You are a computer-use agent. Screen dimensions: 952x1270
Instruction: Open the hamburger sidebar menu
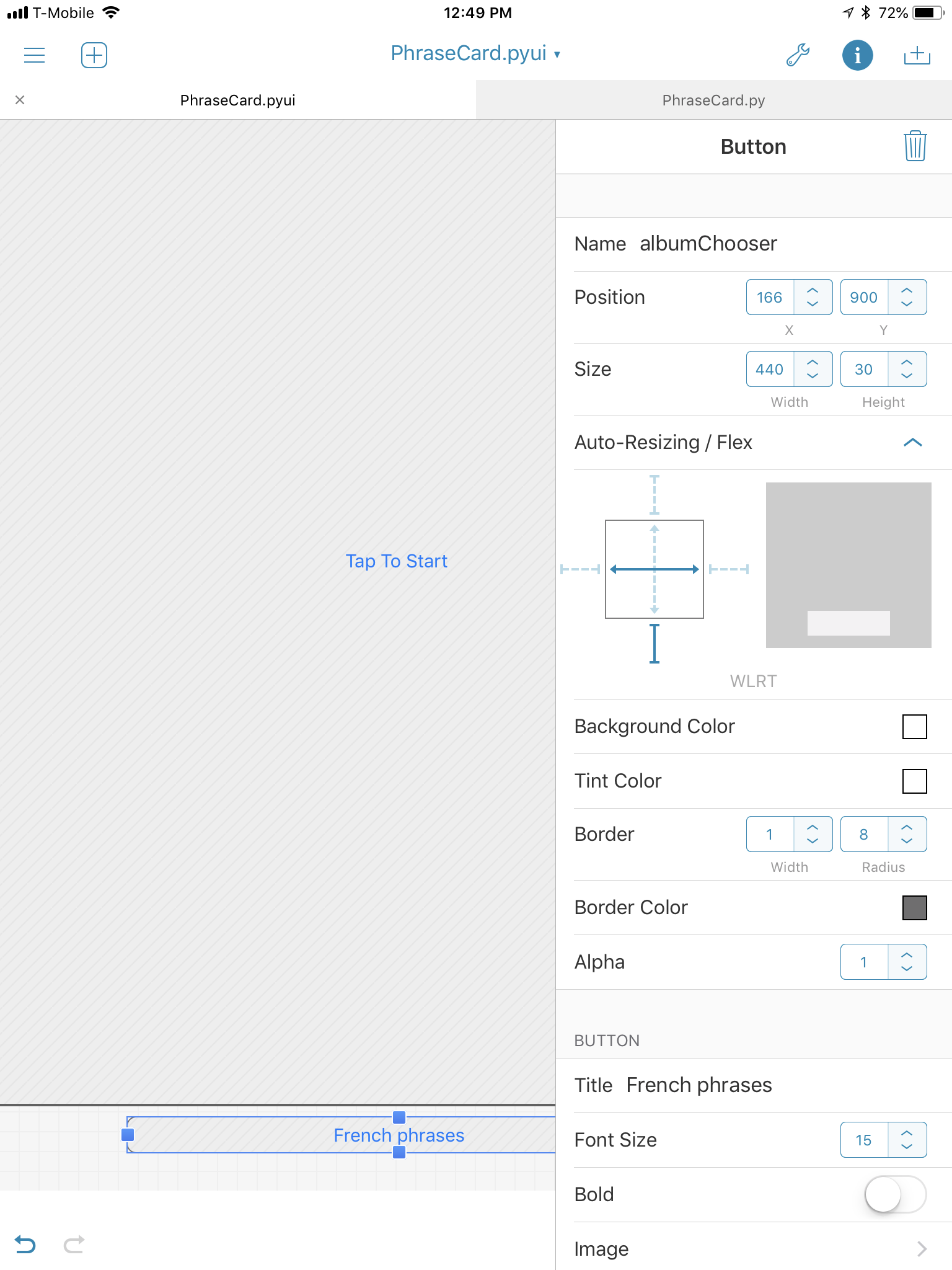[34, 55]
